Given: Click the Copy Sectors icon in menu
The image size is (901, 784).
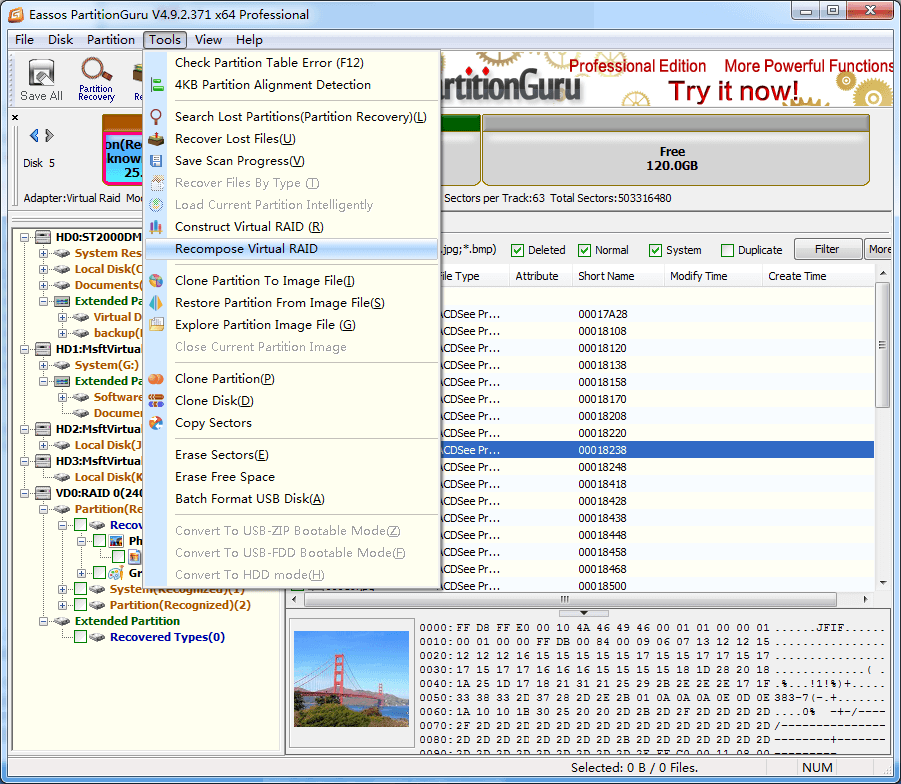Looking at the screenshot, I should point(156,423).
